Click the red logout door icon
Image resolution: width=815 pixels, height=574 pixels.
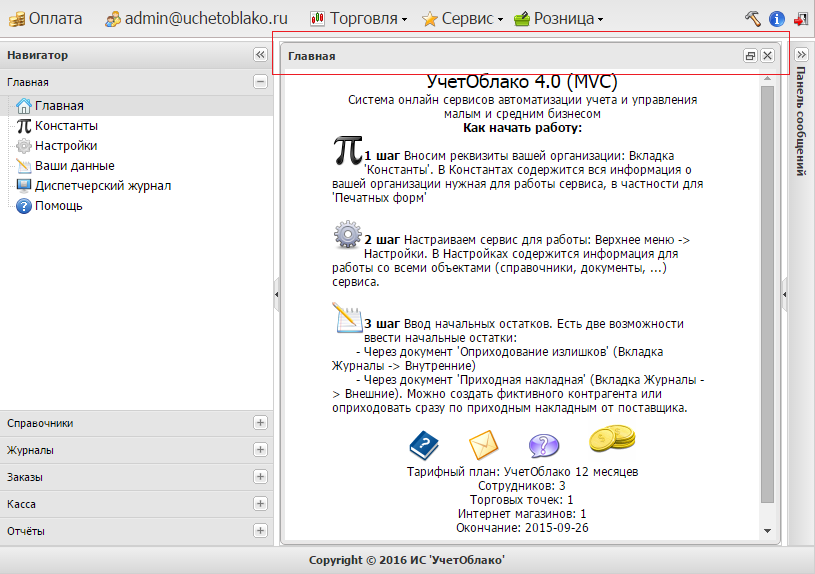pos(801,19)
